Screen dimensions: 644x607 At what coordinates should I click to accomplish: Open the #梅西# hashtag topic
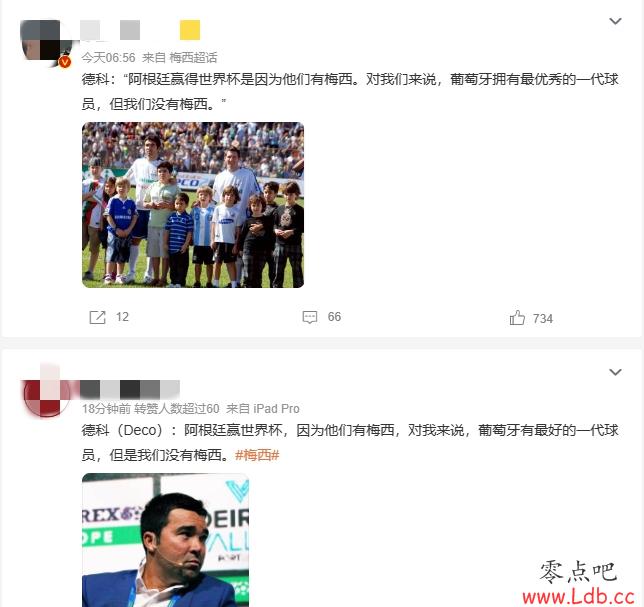coord(257,455)
